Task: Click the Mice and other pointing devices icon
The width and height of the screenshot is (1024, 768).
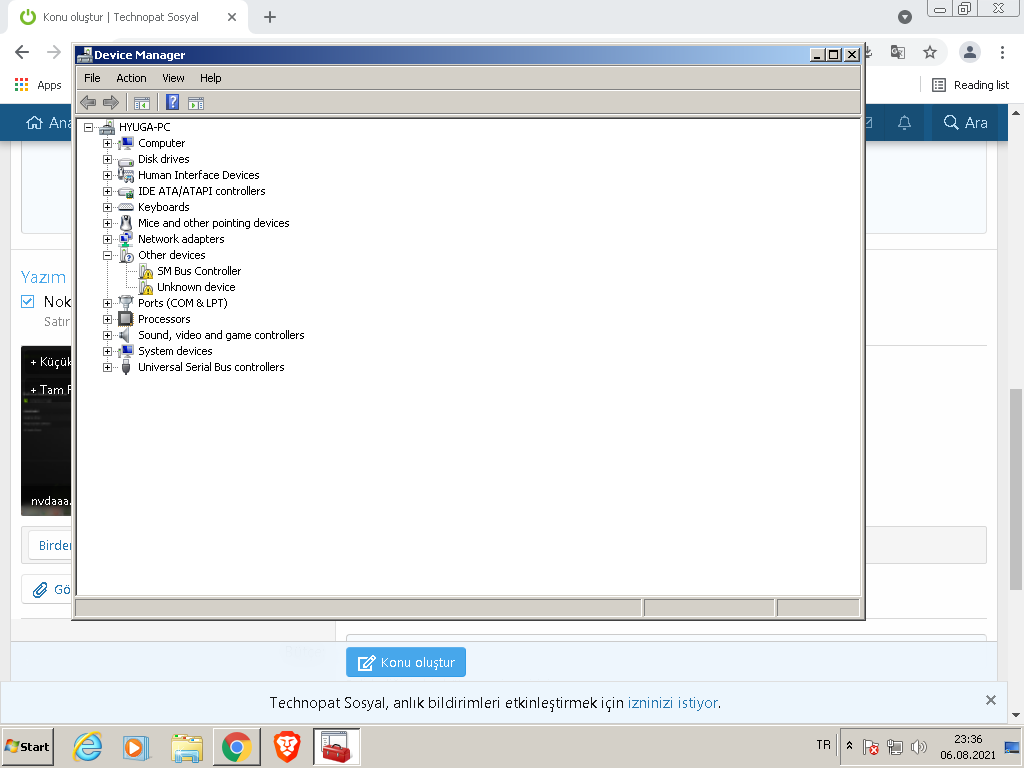Action: [x=125, y=223]
